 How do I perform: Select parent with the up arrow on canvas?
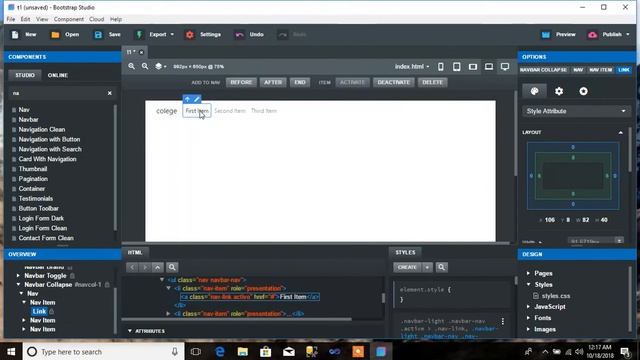pyautogui.click(x=187, y=99)
